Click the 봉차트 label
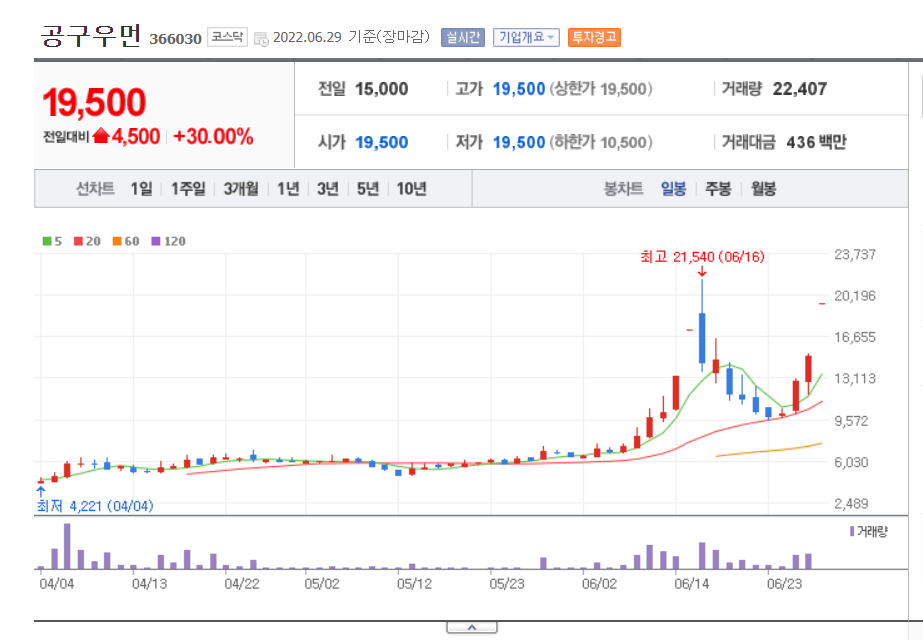The width and height of the screenshot is (923, 640). click(x=623, y=189)
